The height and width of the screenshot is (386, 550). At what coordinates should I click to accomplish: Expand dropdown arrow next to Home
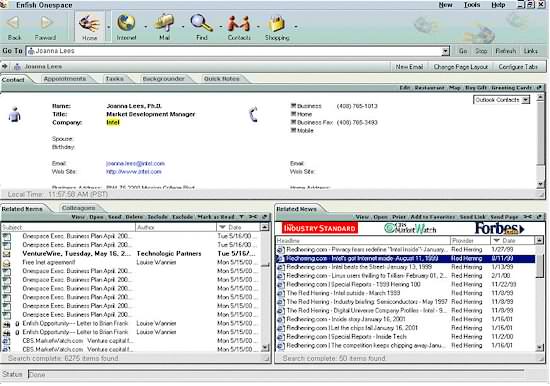(108, 27)
